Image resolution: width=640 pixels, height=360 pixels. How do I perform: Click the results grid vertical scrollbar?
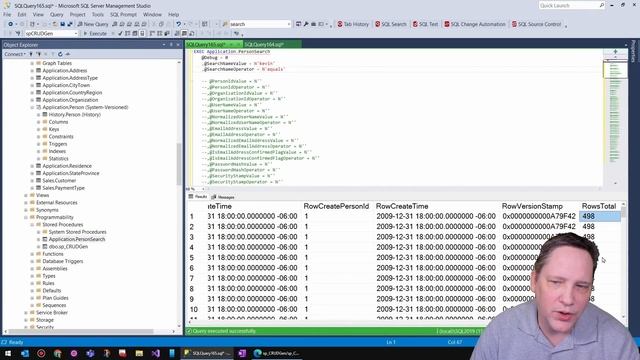(623, 212)
